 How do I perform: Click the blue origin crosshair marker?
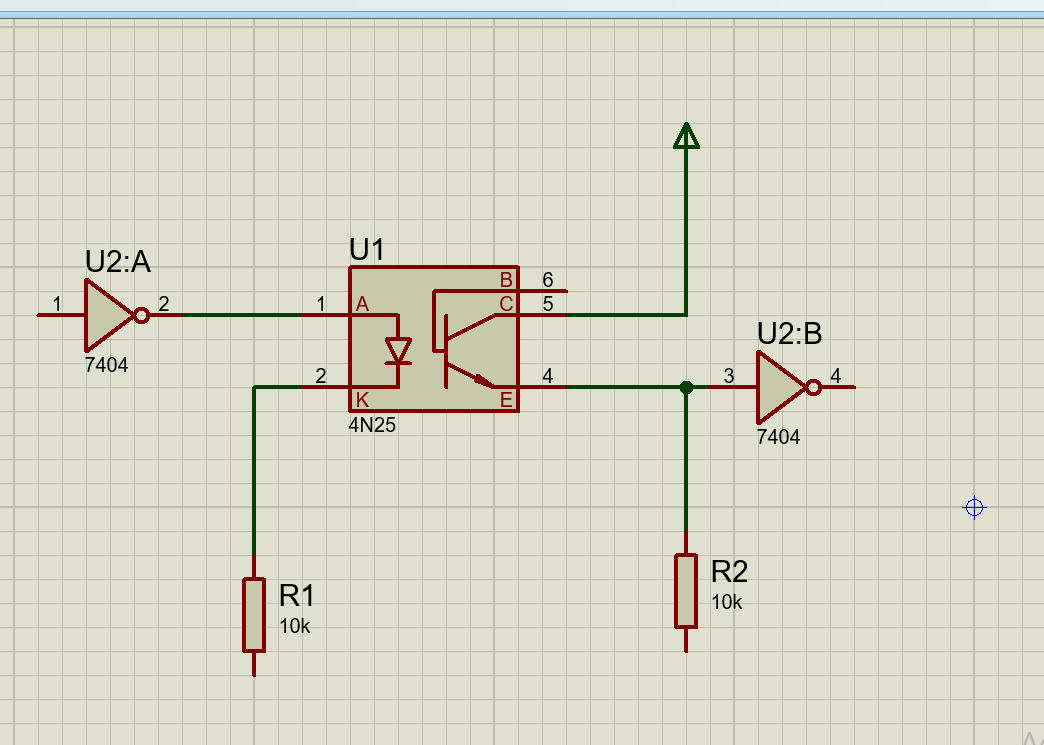tap(974, 508)
